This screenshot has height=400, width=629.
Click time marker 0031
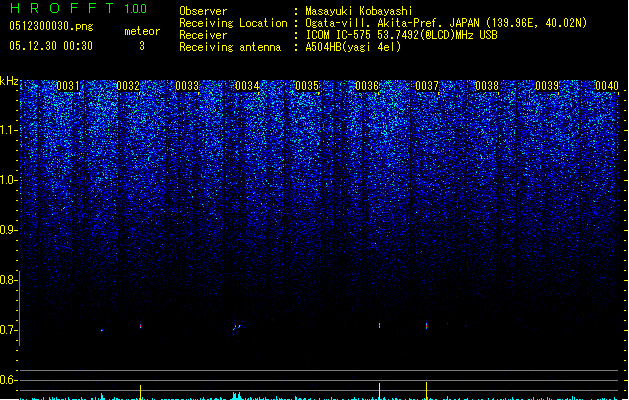tap(68, 86)
